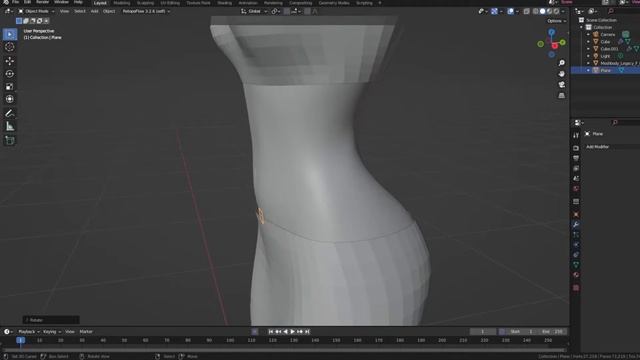
Task: Switch to Material Preview shading
Action: [549, 11]
